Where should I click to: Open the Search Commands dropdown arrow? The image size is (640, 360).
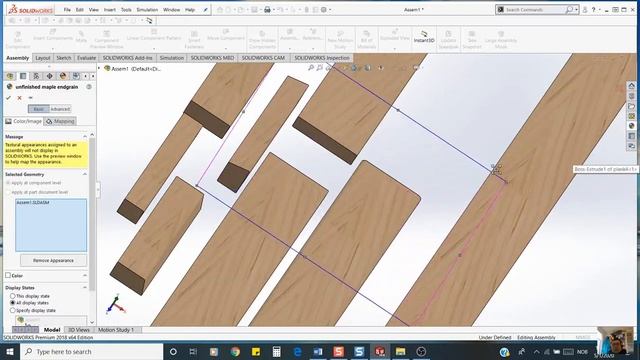coord(576,10)
